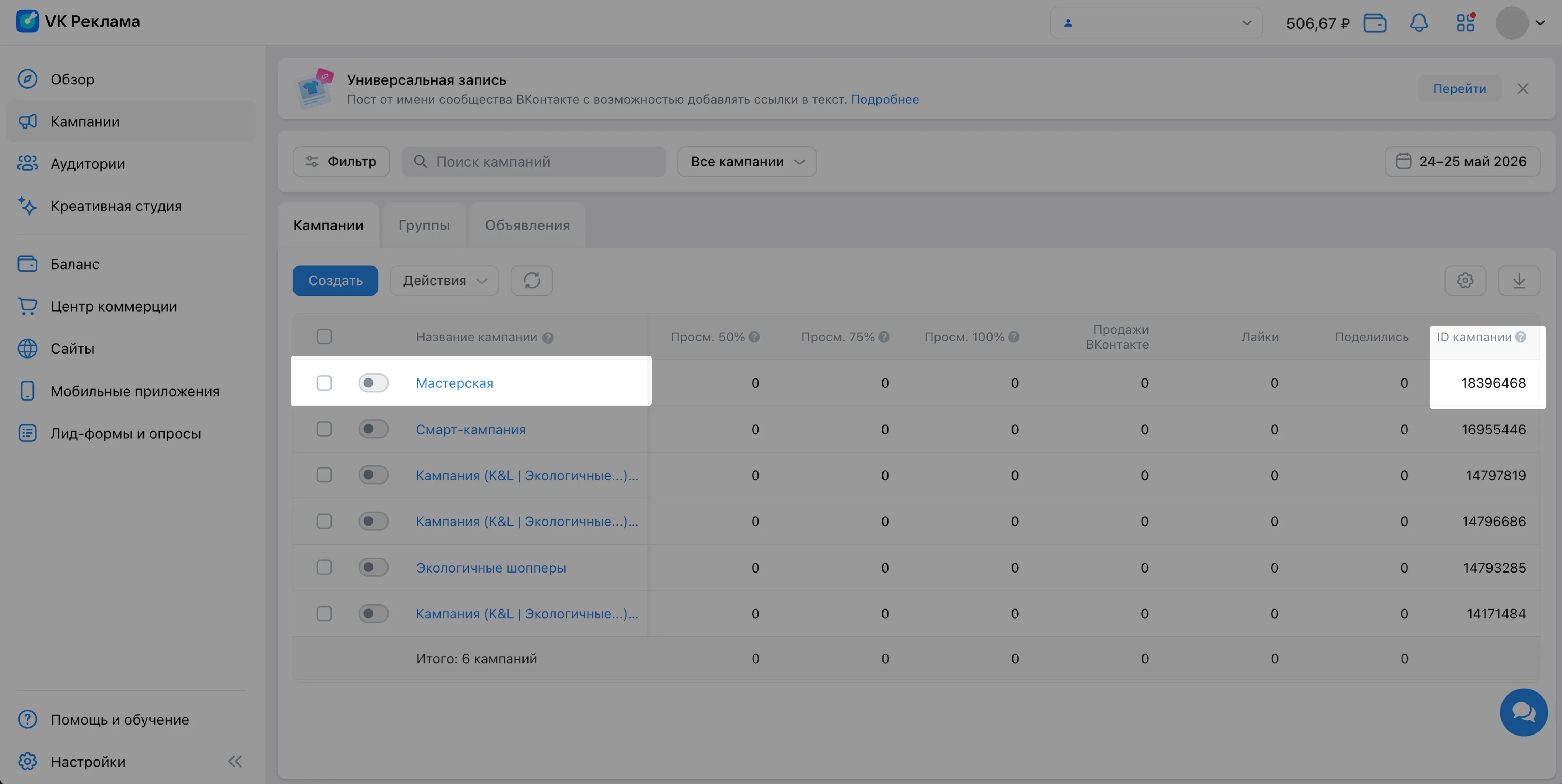Viewport: 1562px width, 784px height.
Task: Click the Поделились column header
Action: click(x=1371, y=337)
